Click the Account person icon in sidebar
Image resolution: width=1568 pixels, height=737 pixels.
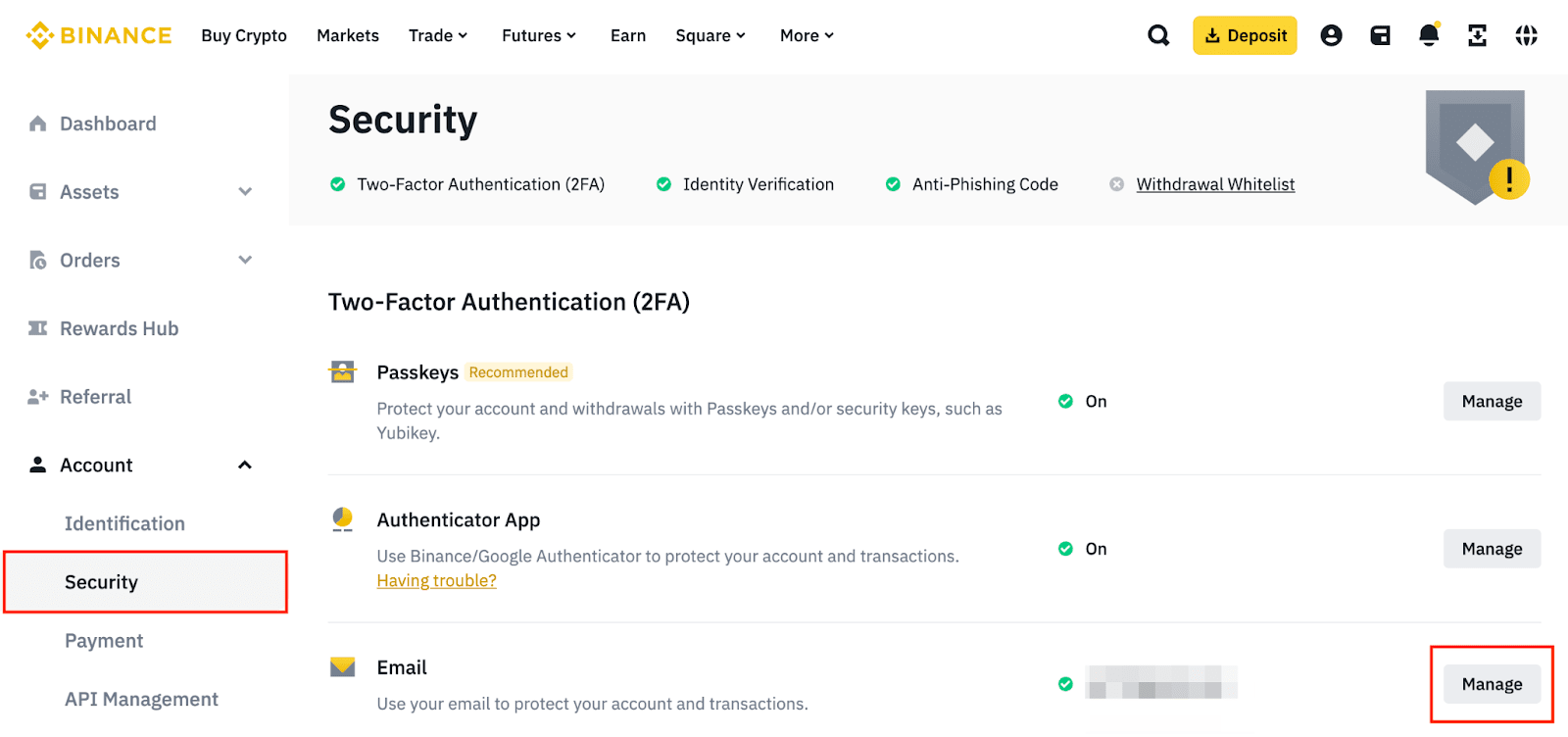click(x=38, y=465)
